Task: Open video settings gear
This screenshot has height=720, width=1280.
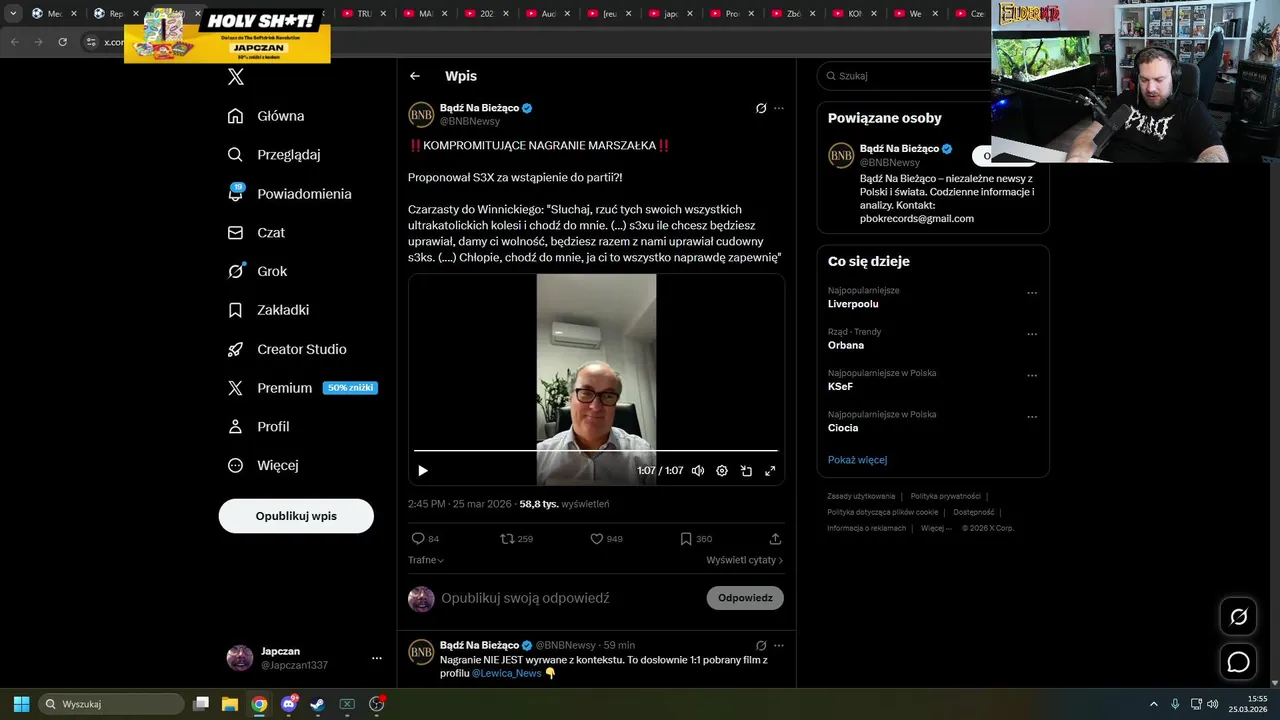Action: pyautogui.click(x=722, y=471)
